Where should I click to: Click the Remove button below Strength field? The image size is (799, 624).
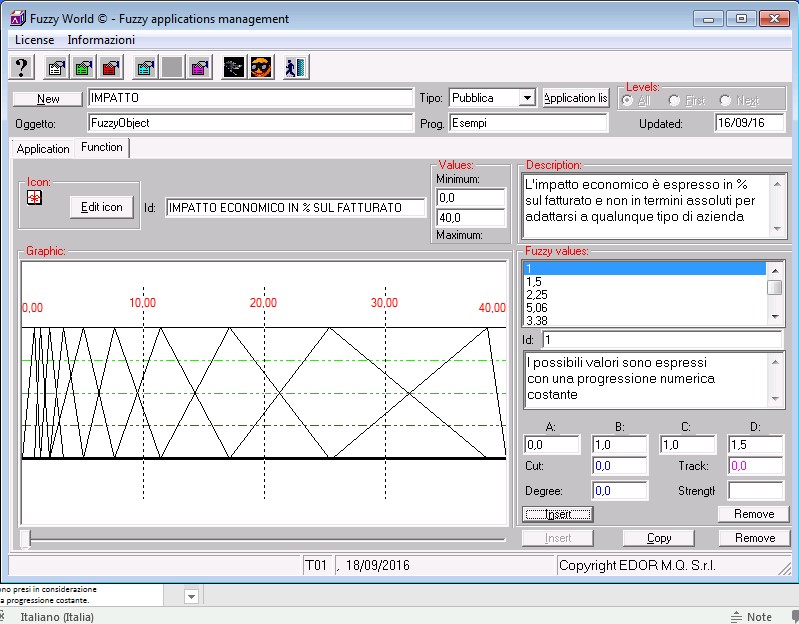(754, 514)
